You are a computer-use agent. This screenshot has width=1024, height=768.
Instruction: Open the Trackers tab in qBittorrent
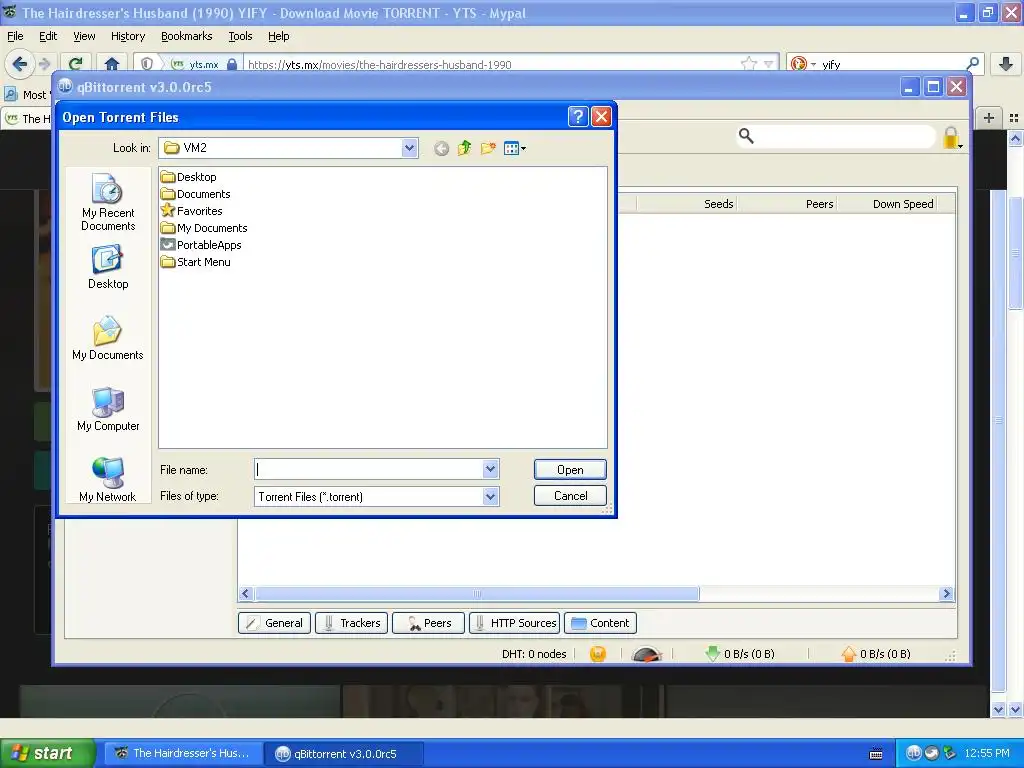click(x=351, y=623)
